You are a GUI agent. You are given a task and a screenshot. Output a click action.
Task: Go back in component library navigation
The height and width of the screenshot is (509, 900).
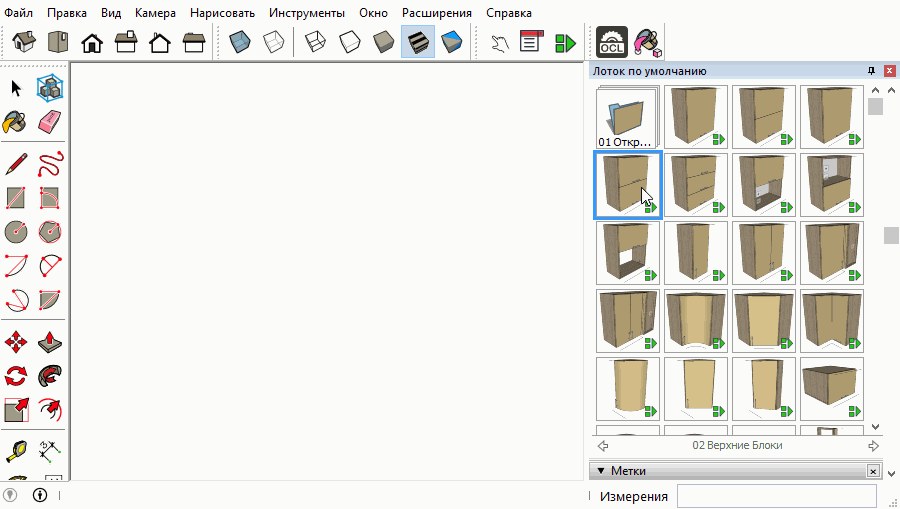coord(603,446)
